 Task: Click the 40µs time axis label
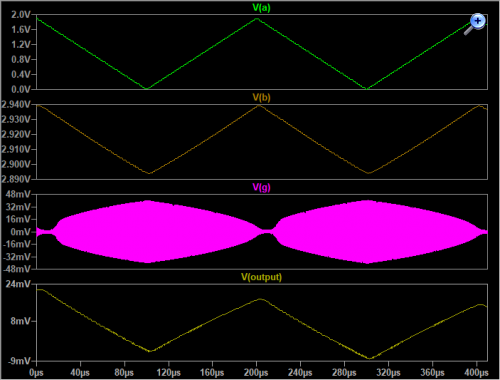tap(80, 373)
